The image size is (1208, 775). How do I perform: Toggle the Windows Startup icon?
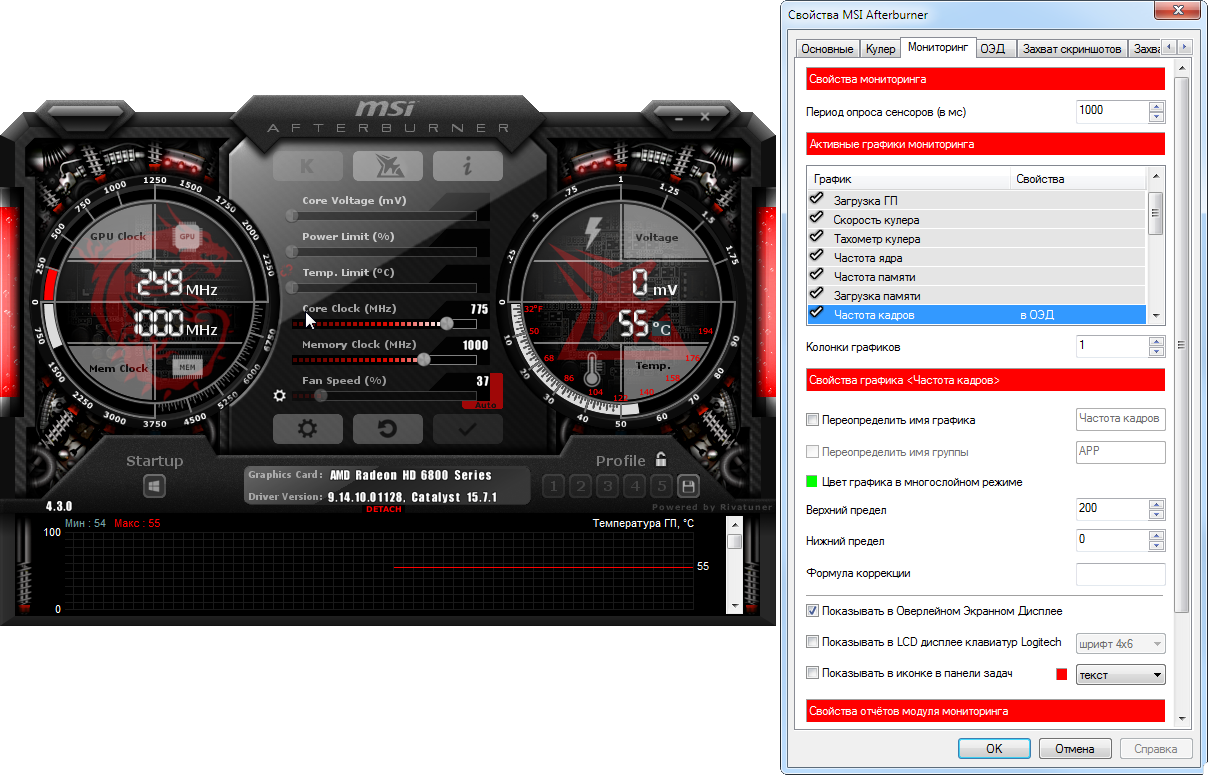154,486
